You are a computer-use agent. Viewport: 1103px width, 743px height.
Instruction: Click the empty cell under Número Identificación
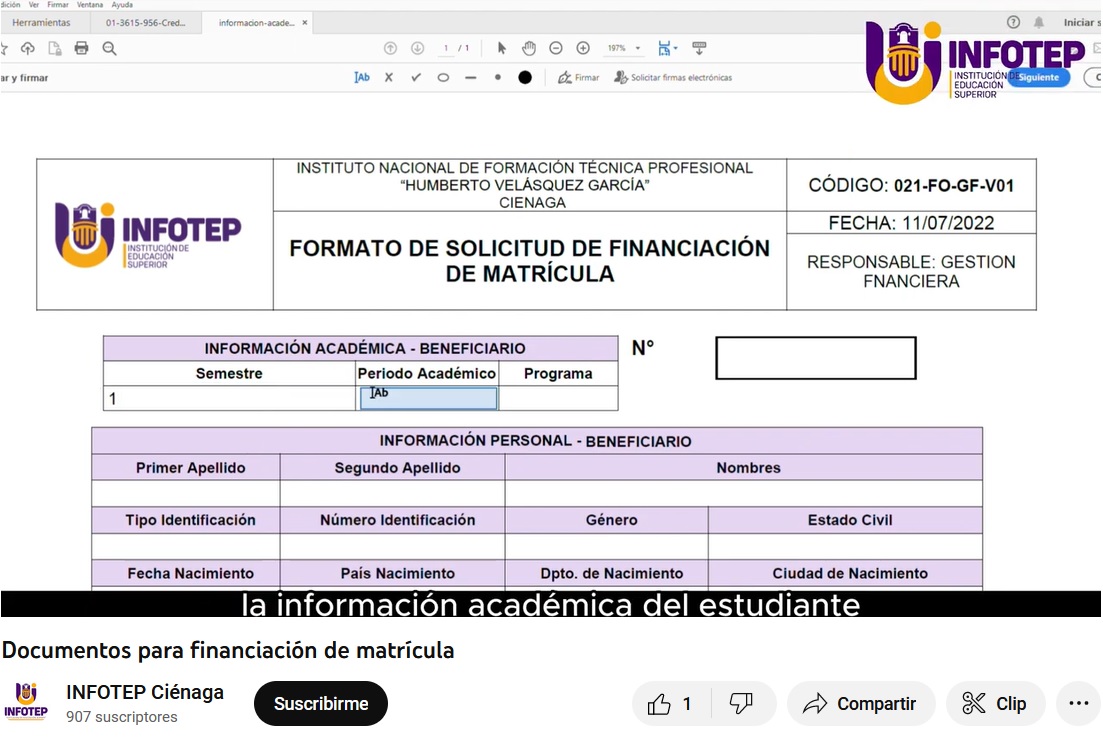(x=393, y=546)
